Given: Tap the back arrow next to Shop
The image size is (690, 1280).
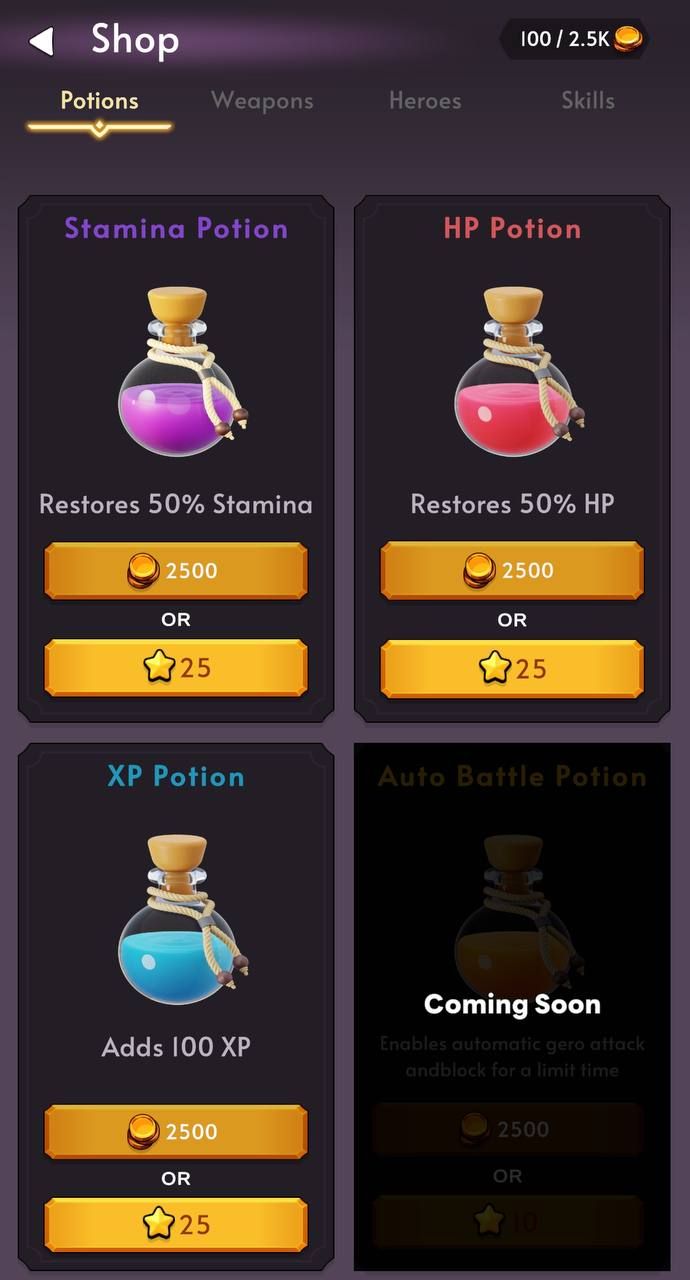Looking at the screenshot, I should point(40,41).
